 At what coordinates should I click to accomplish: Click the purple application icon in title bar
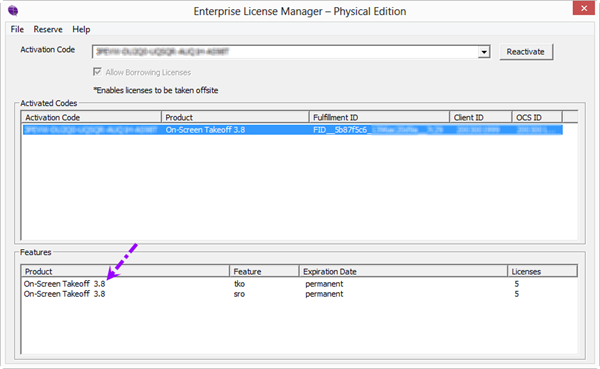tap(13, 11)
